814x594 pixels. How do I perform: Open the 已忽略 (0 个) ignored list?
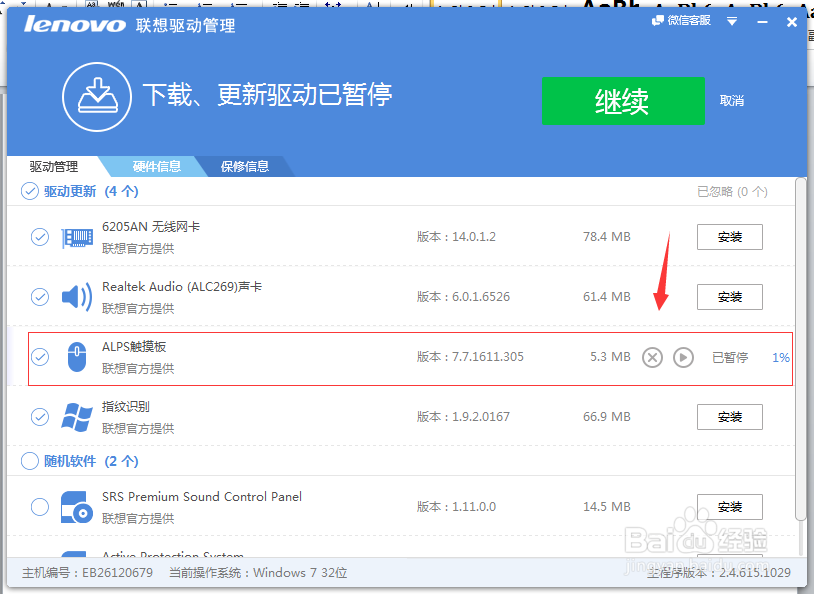732,192
